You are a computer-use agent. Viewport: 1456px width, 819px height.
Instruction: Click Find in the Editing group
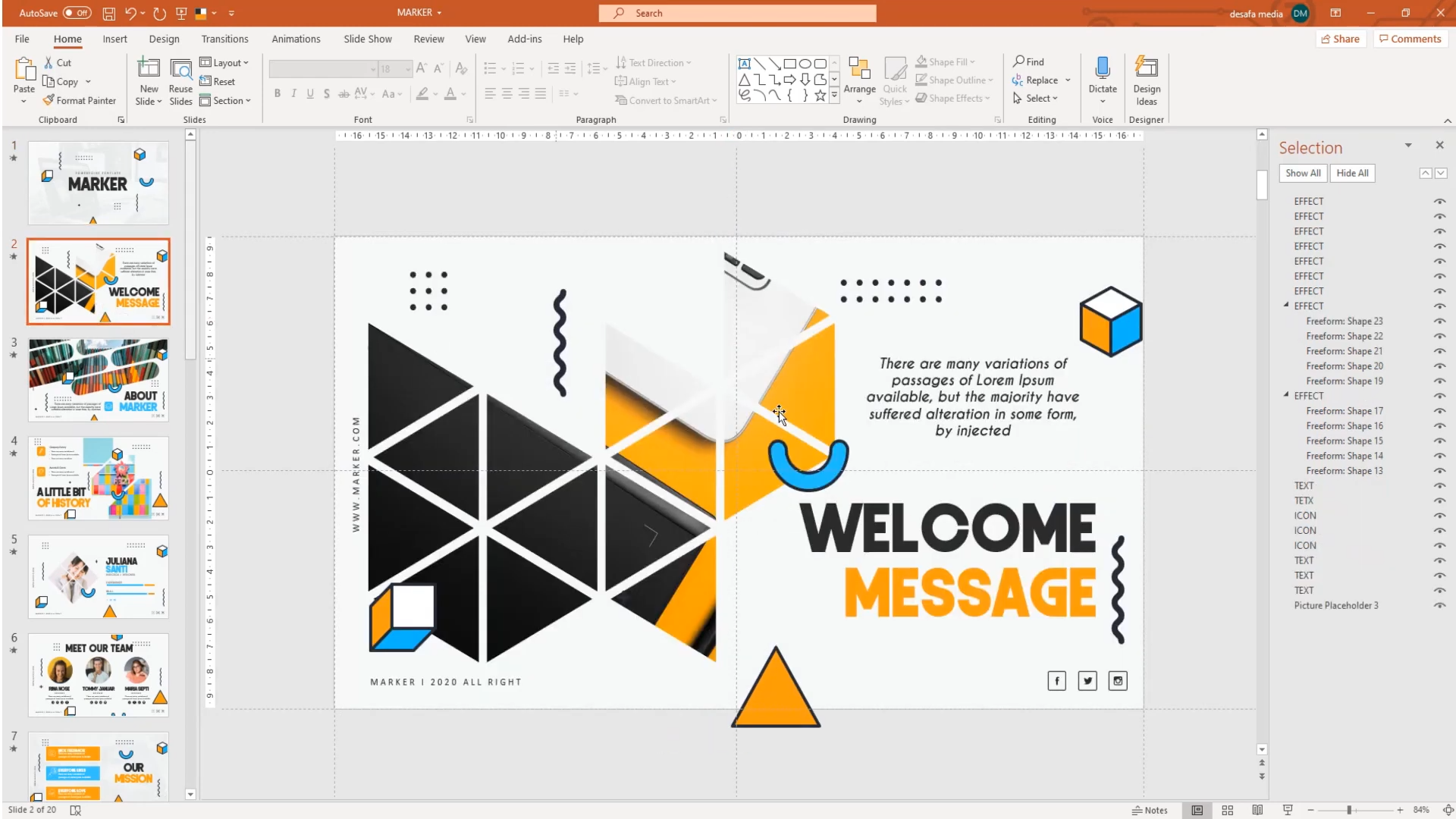pos(1029,61)
